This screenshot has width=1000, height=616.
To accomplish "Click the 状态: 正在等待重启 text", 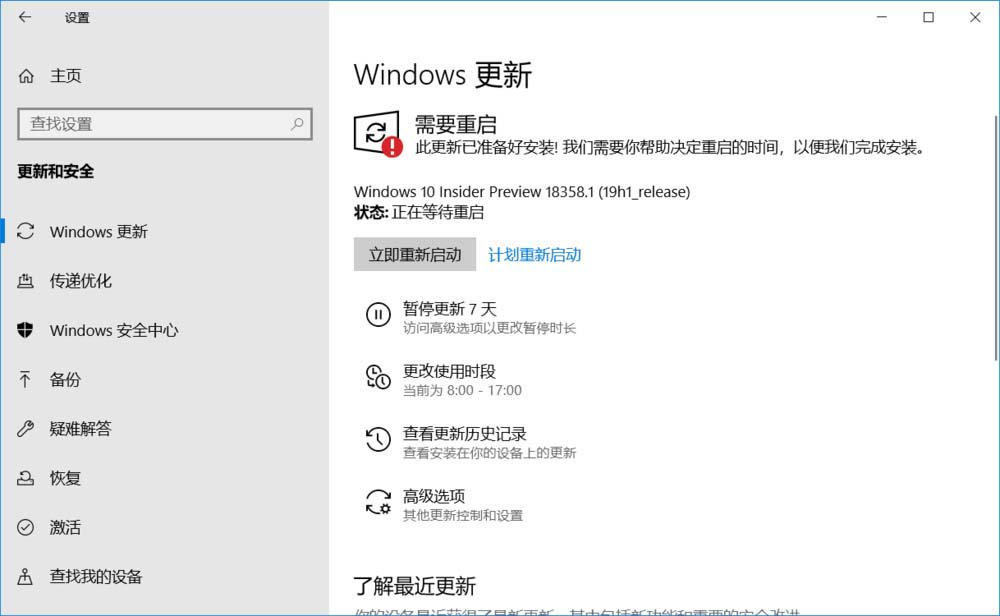I will coord(419,212).
